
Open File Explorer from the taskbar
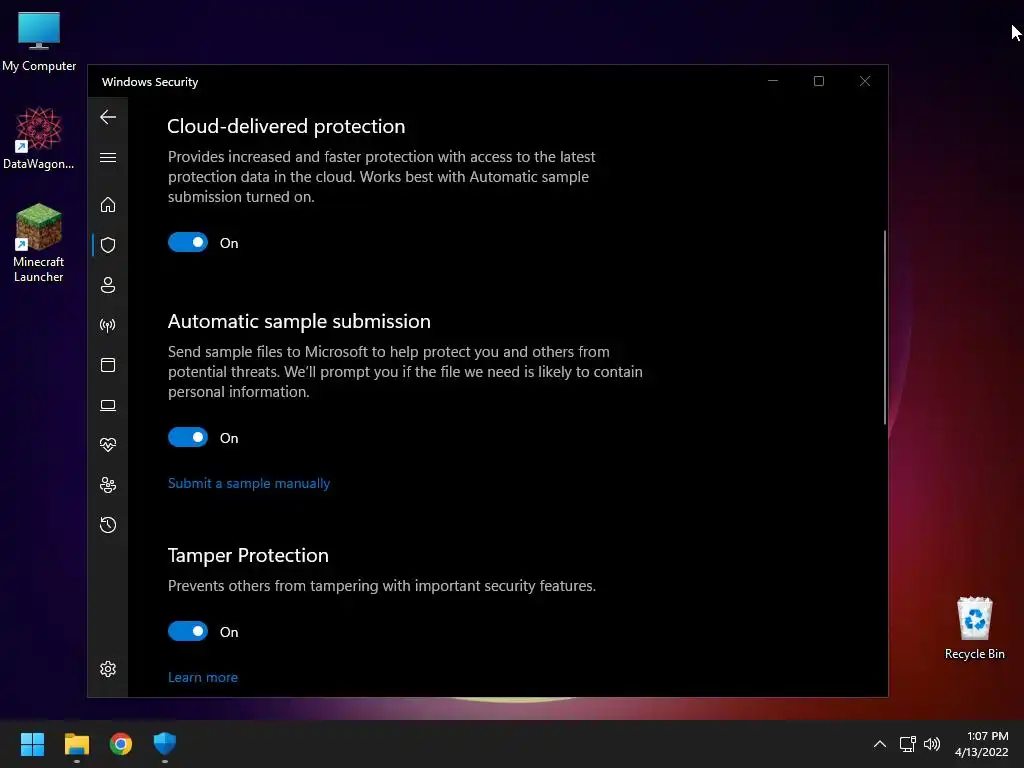click(76, 744)
